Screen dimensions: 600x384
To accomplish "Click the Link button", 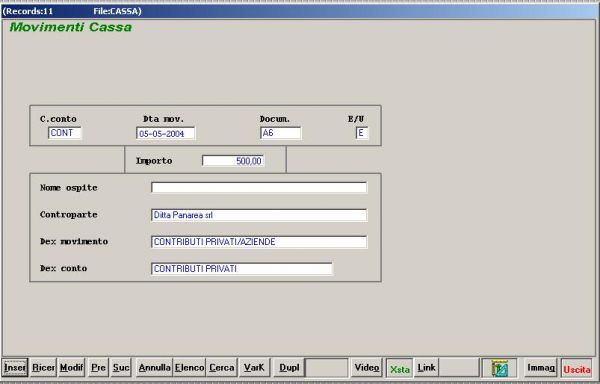I will pos(426,368).
